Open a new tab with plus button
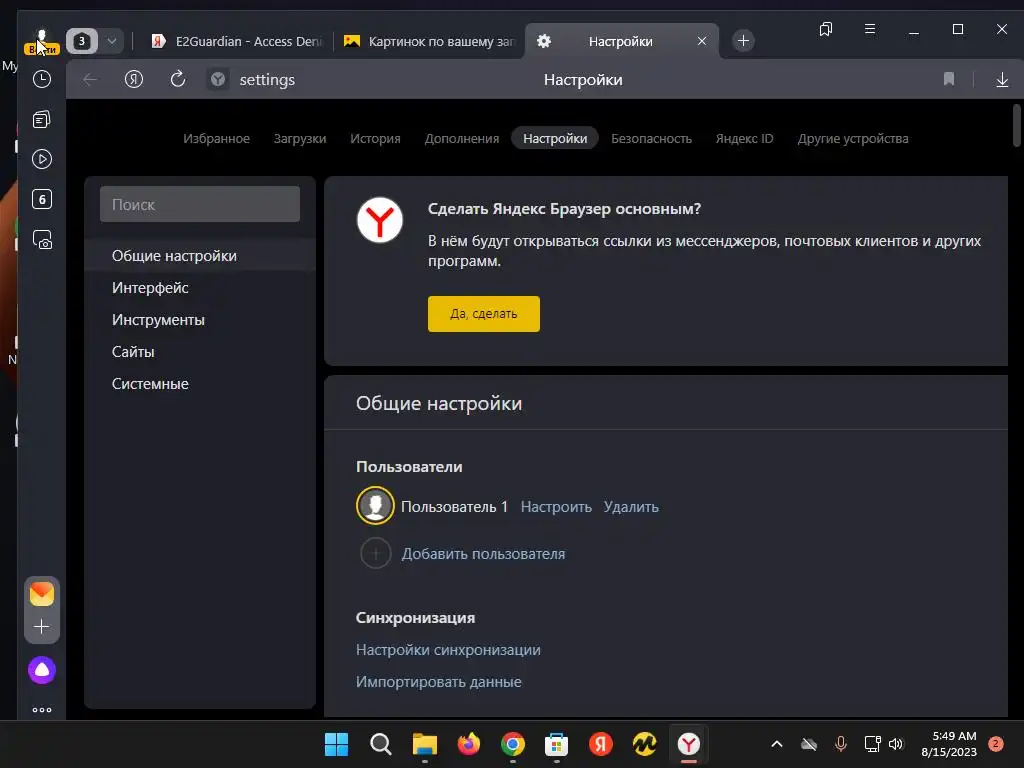 tap(743, 41)
